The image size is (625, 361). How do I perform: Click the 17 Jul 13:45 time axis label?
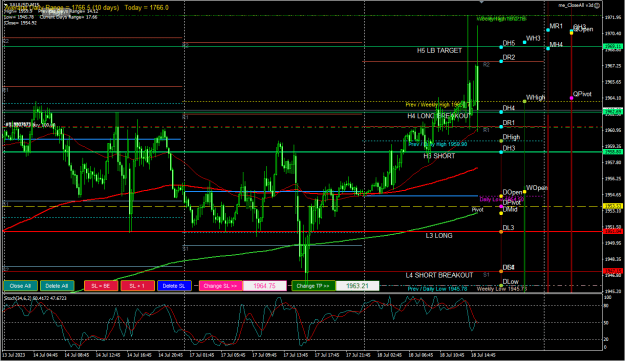[296, 355]
